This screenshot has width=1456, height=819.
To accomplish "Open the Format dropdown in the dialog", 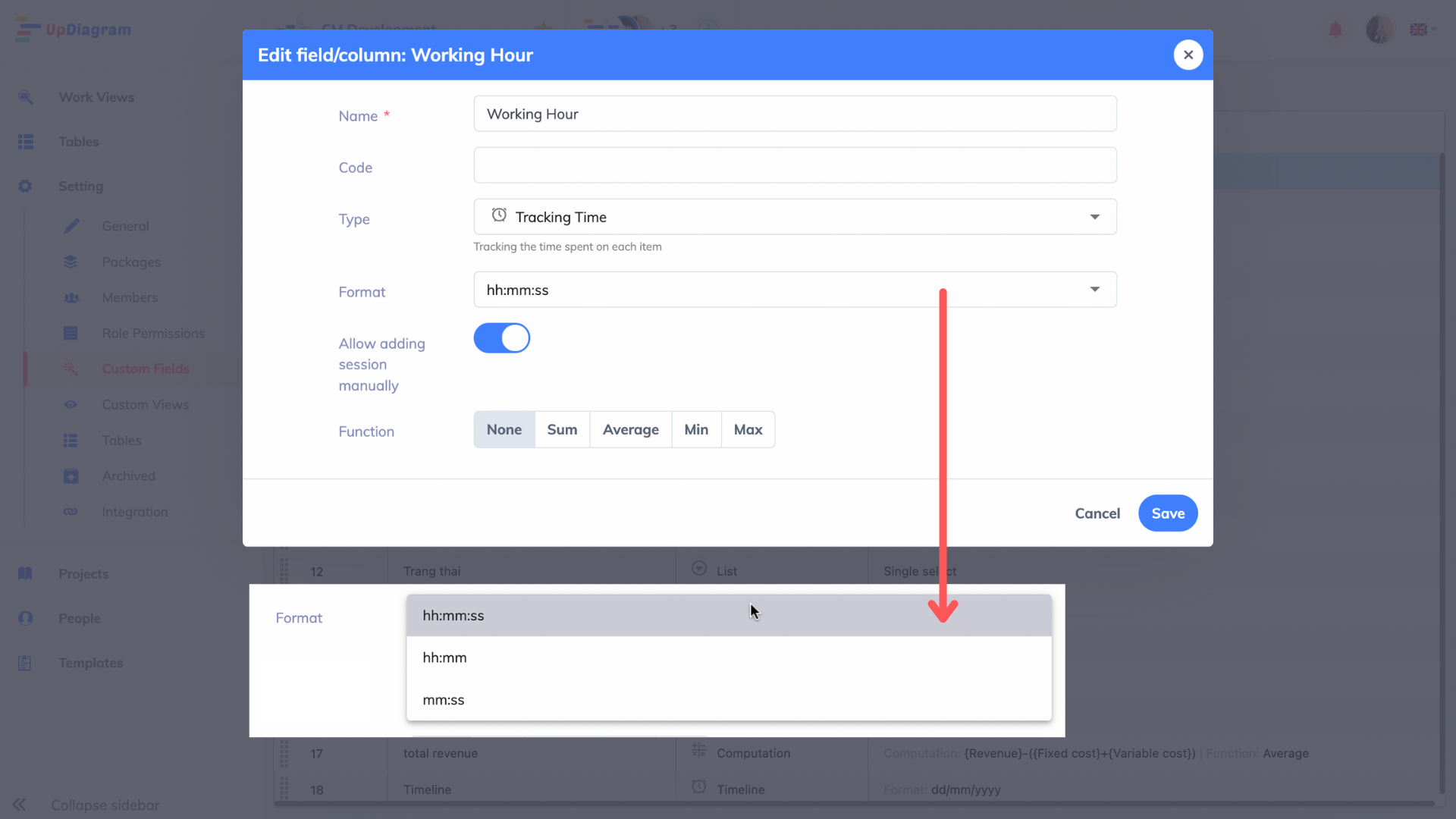I will click(795, 290).
